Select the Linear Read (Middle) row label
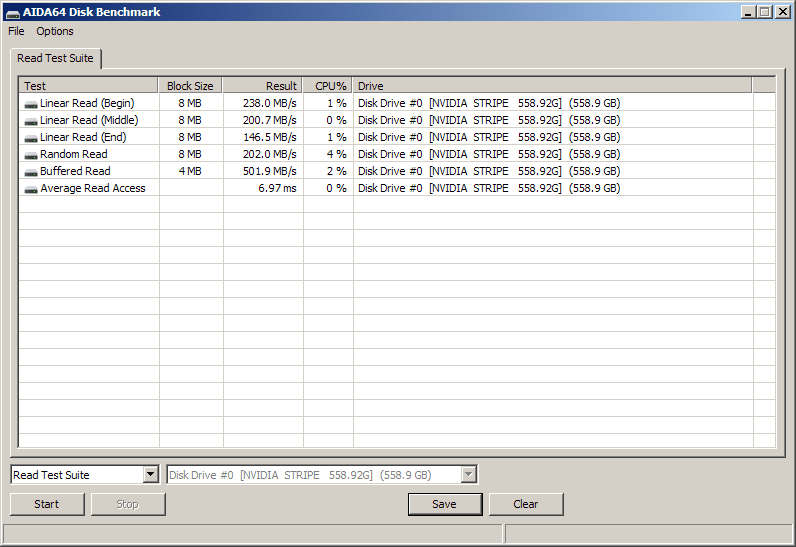This screenshot has width=796, height=547. click(x=89, y=120)
